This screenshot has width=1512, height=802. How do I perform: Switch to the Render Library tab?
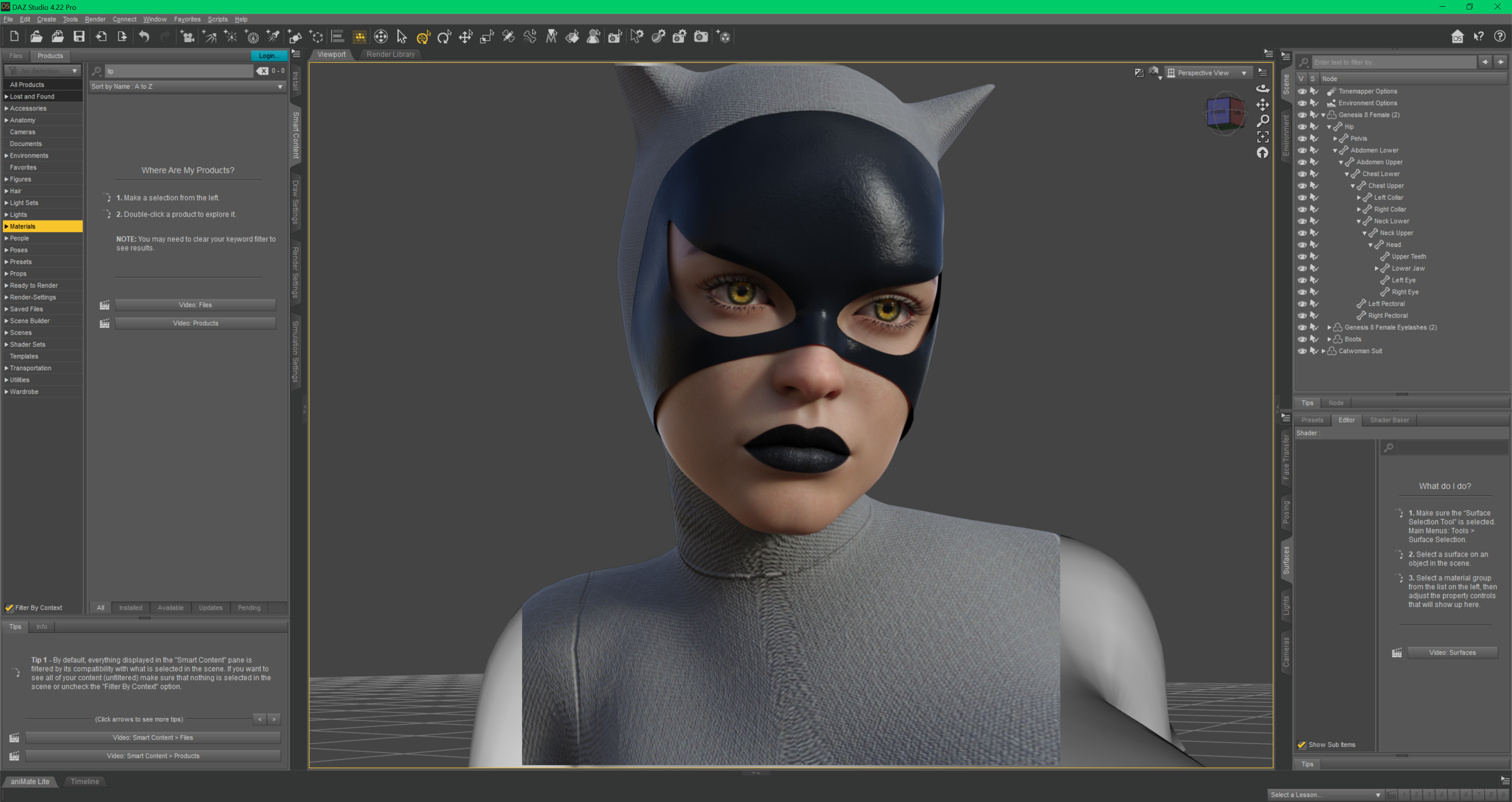coord(390,55)
